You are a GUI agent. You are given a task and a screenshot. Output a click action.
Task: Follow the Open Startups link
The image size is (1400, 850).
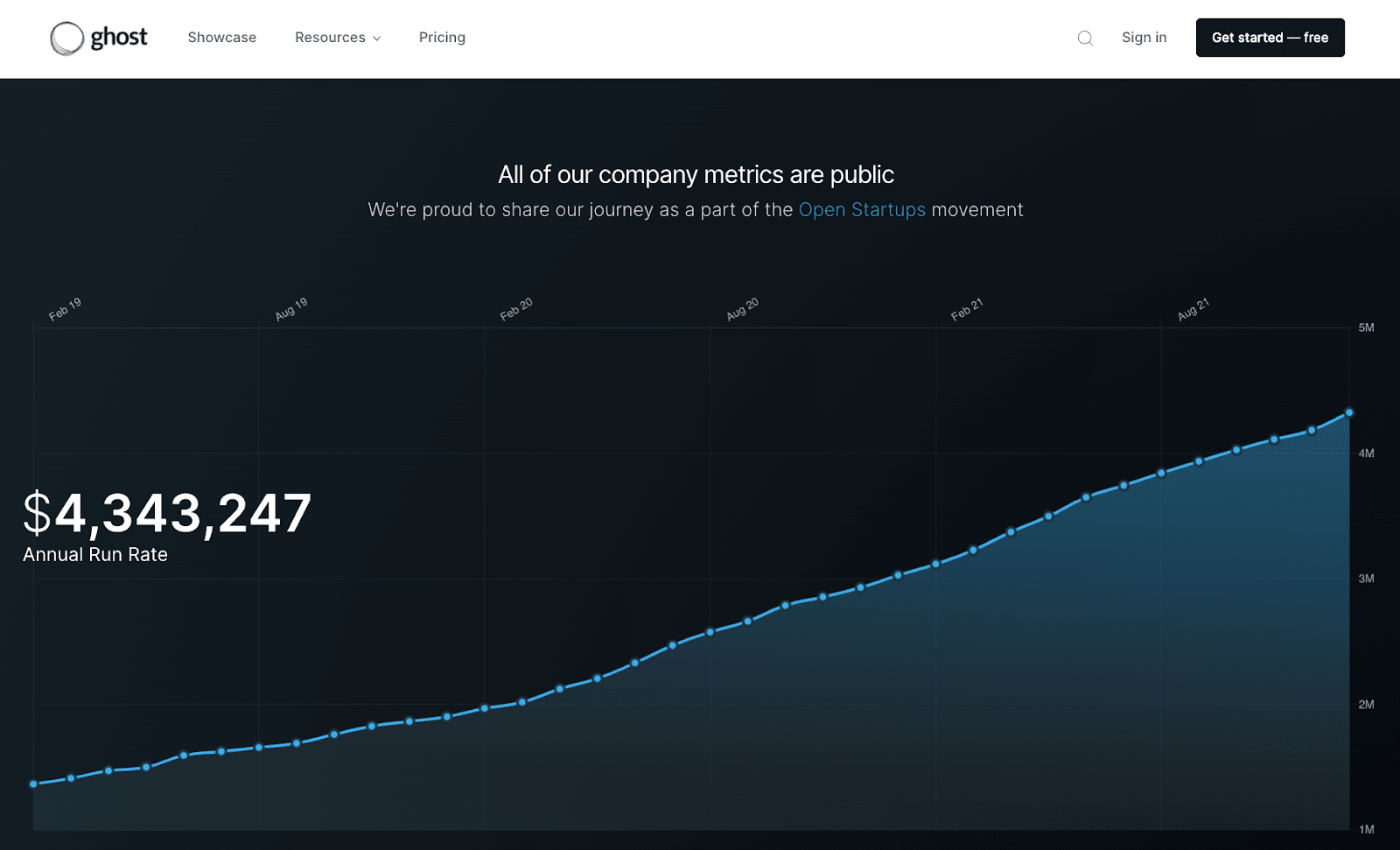(861, 210)
